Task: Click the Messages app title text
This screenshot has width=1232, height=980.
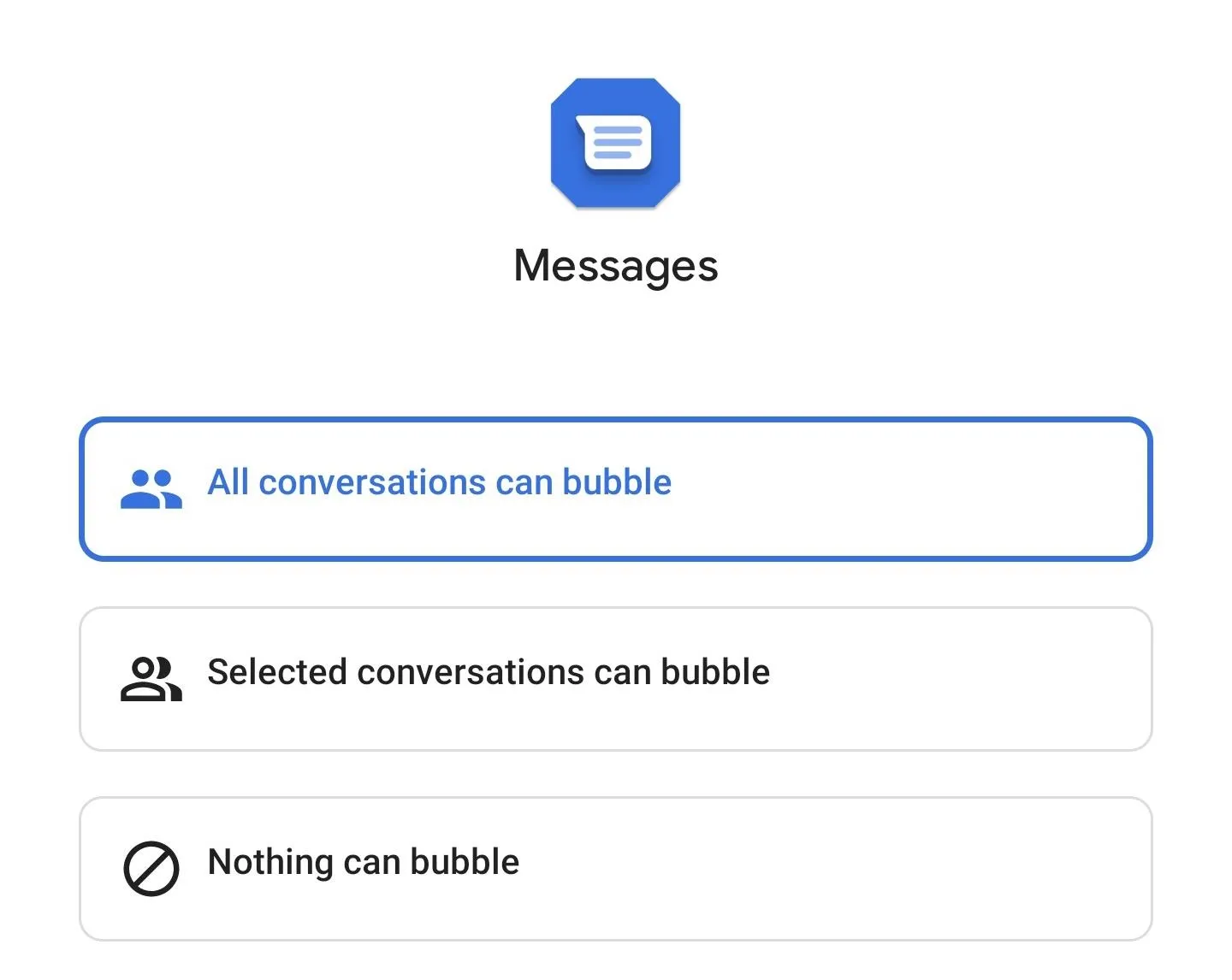Action: [616, 266]
